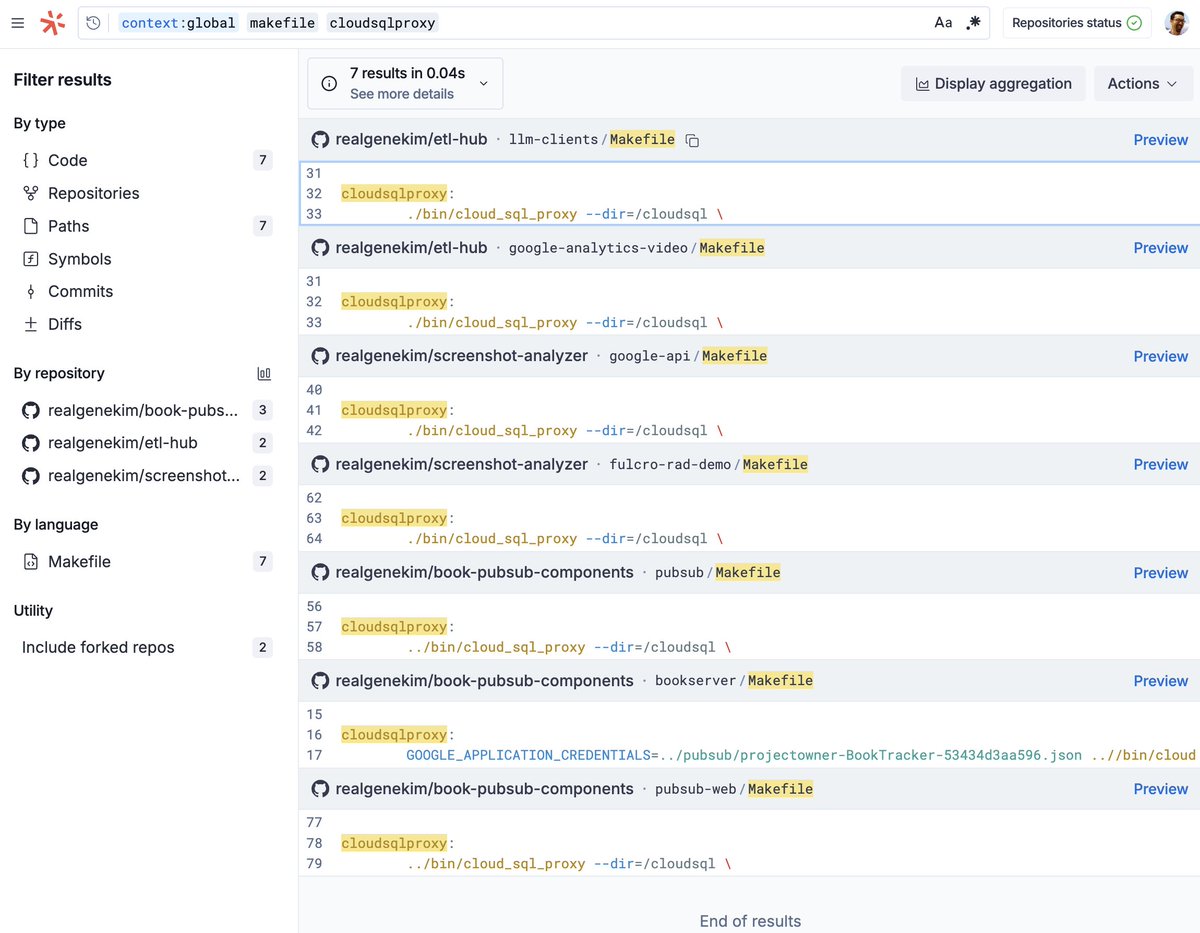Preview the fulcro-rad-demo Makefile result
The image size is (1200, 933).
(1160, 464)
